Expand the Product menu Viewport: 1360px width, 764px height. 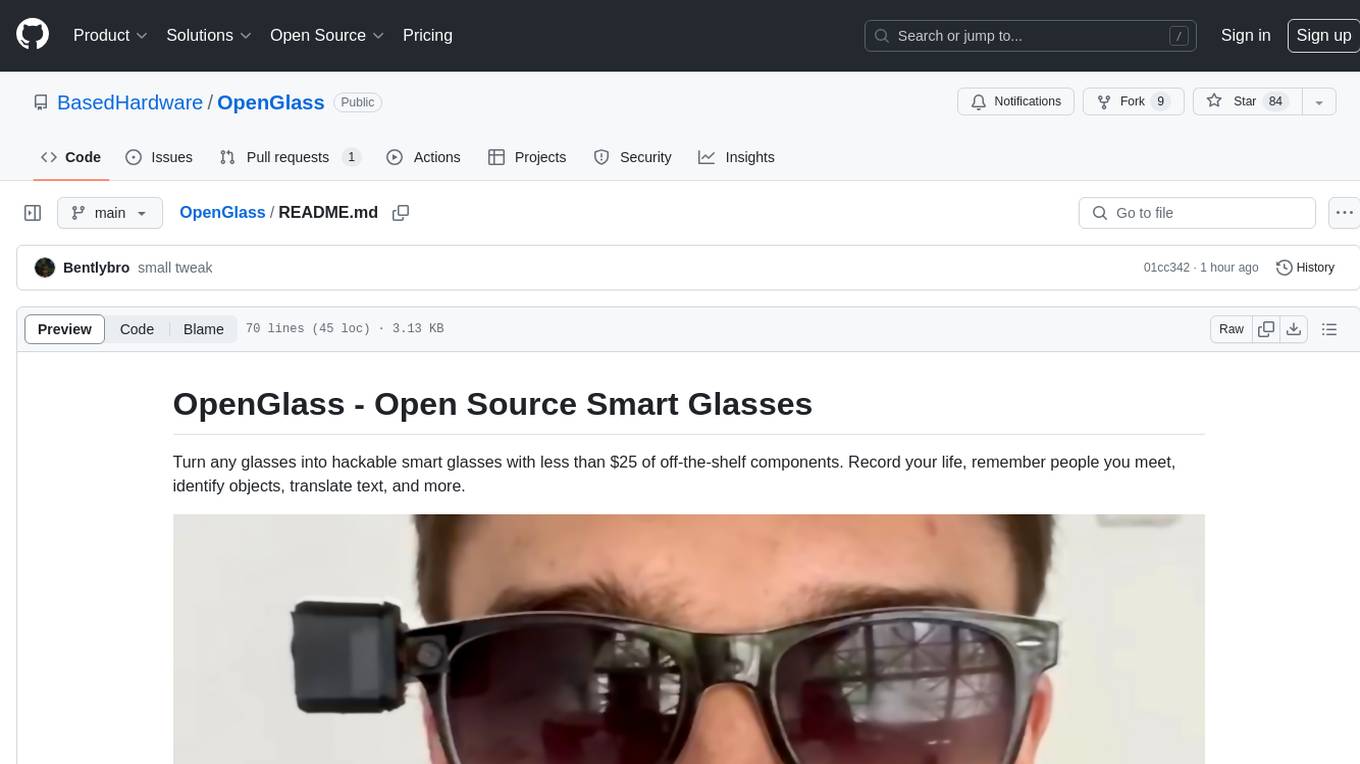[x=110, y=35]
